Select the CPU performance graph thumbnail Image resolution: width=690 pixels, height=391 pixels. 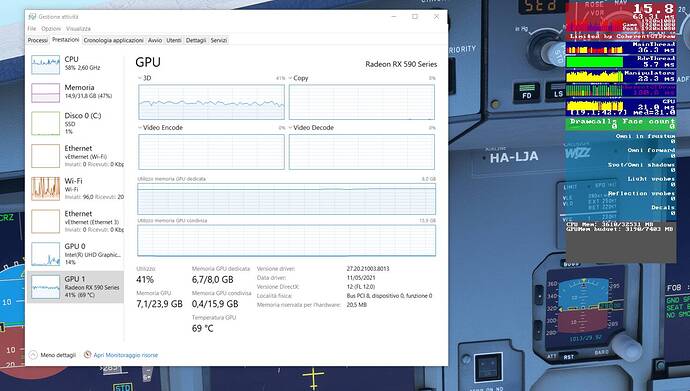(45, 65)
